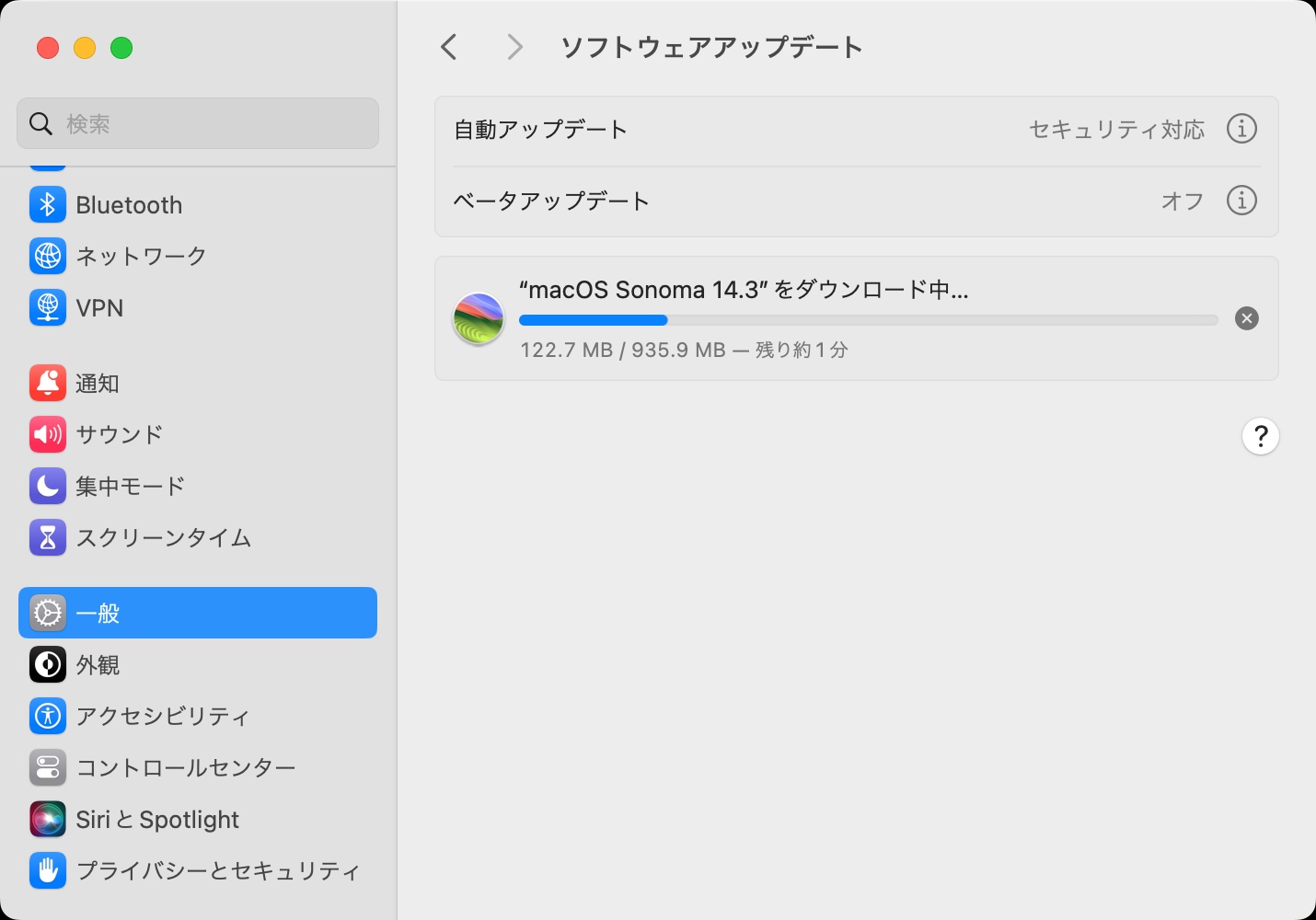Click the オフ value for beta updates

pos(1183,200)
